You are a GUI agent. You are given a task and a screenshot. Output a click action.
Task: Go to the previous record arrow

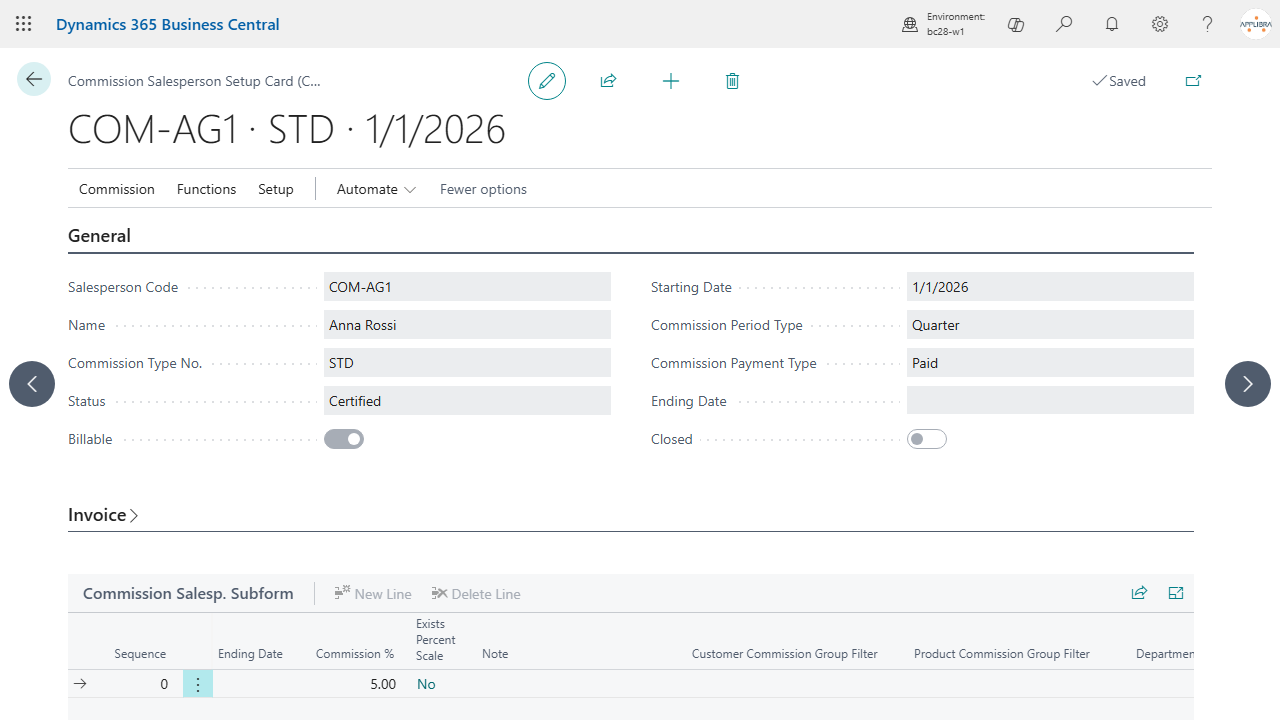point(32,384)
